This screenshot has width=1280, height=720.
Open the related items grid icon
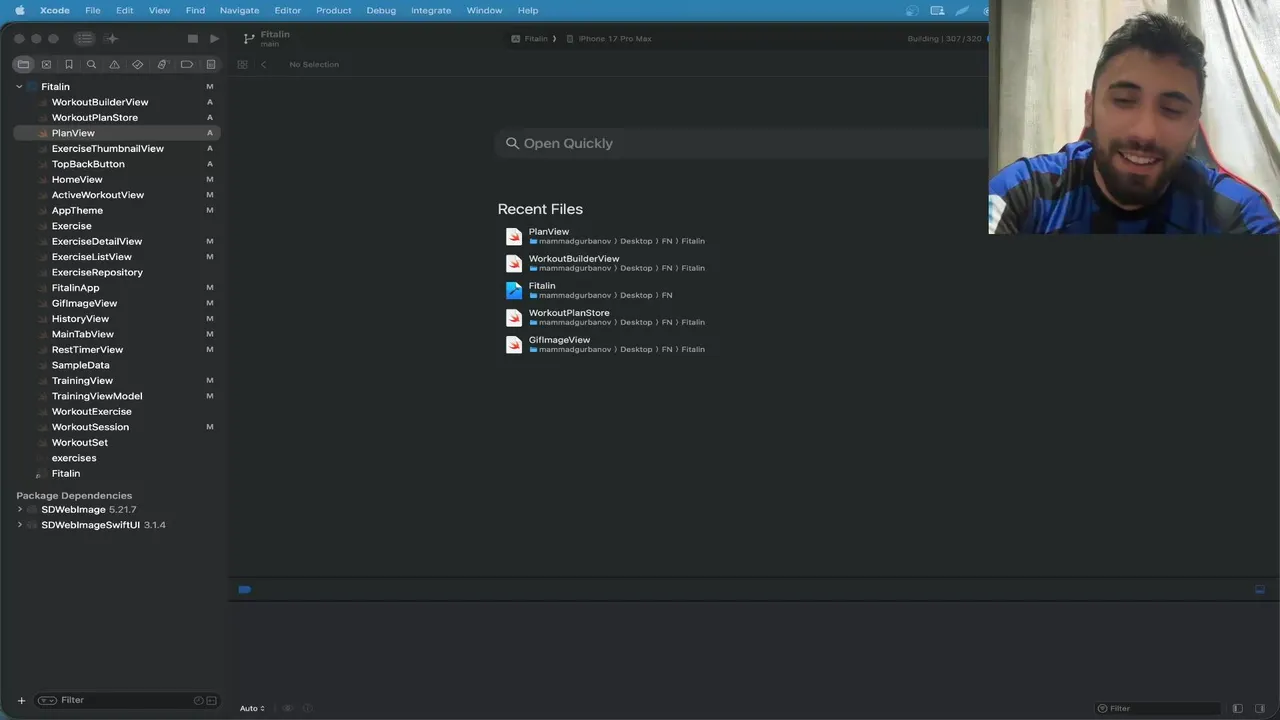(x=242, y=64)
